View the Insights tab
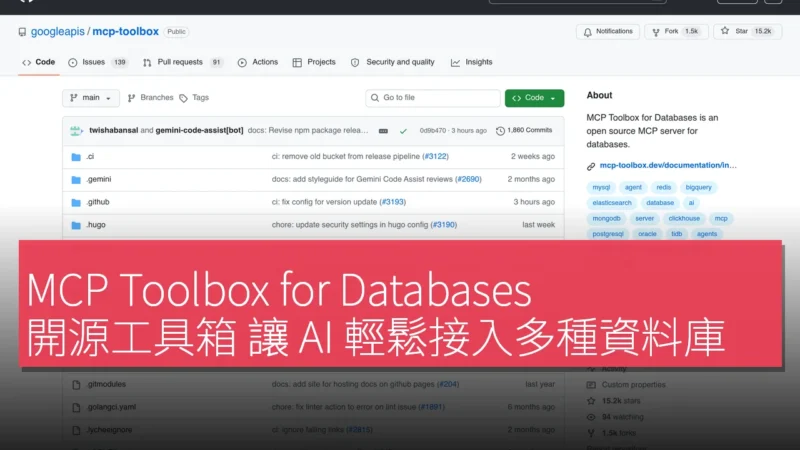Image resolution: width=800 pixels, height=450 pixels. (x=471, y=62)
